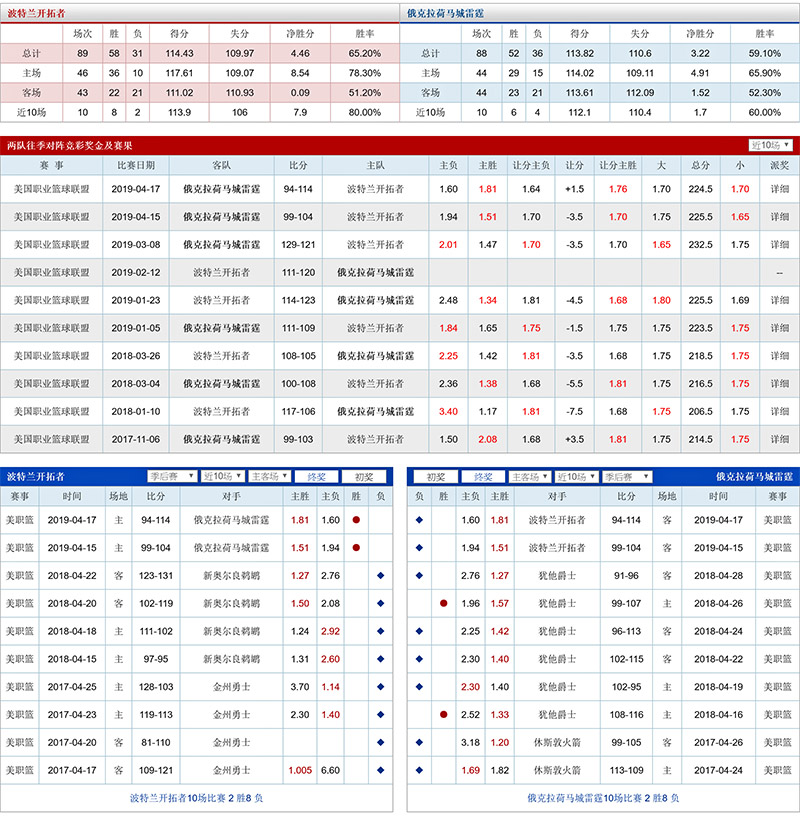Click the 78.30% home win rate cell

pyautogui.click(x=365, y=73)
